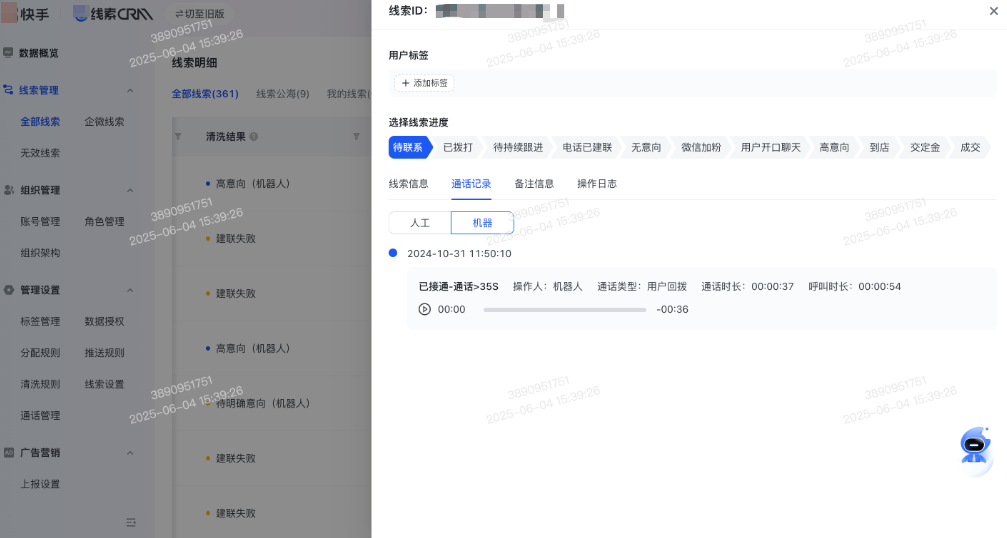Viewport: 1007px width, 538px height.
Task: Click the 快手 logo
Action: [26, 13]
